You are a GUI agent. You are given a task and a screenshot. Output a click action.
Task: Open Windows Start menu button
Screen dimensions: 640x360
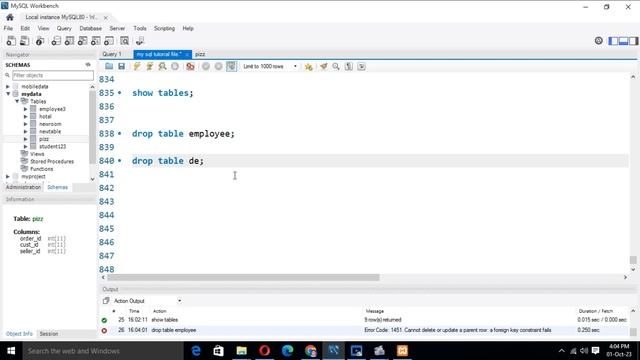point(11,351)
